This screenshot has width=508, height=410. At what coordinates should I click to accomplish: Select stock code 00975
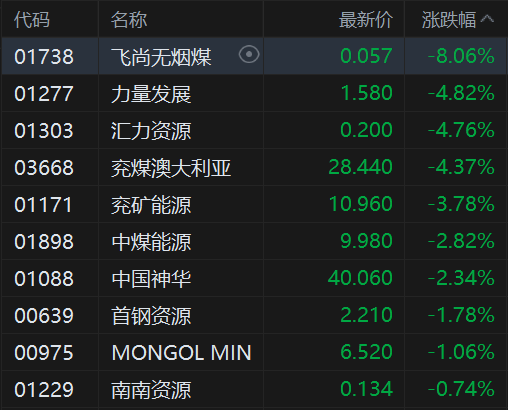44,352
